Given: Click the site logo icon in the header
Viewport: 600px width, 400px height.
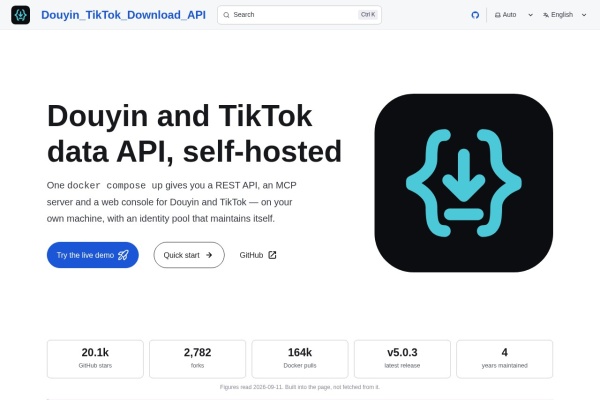Looking at the screenshot, I should [x=21, y=15].
